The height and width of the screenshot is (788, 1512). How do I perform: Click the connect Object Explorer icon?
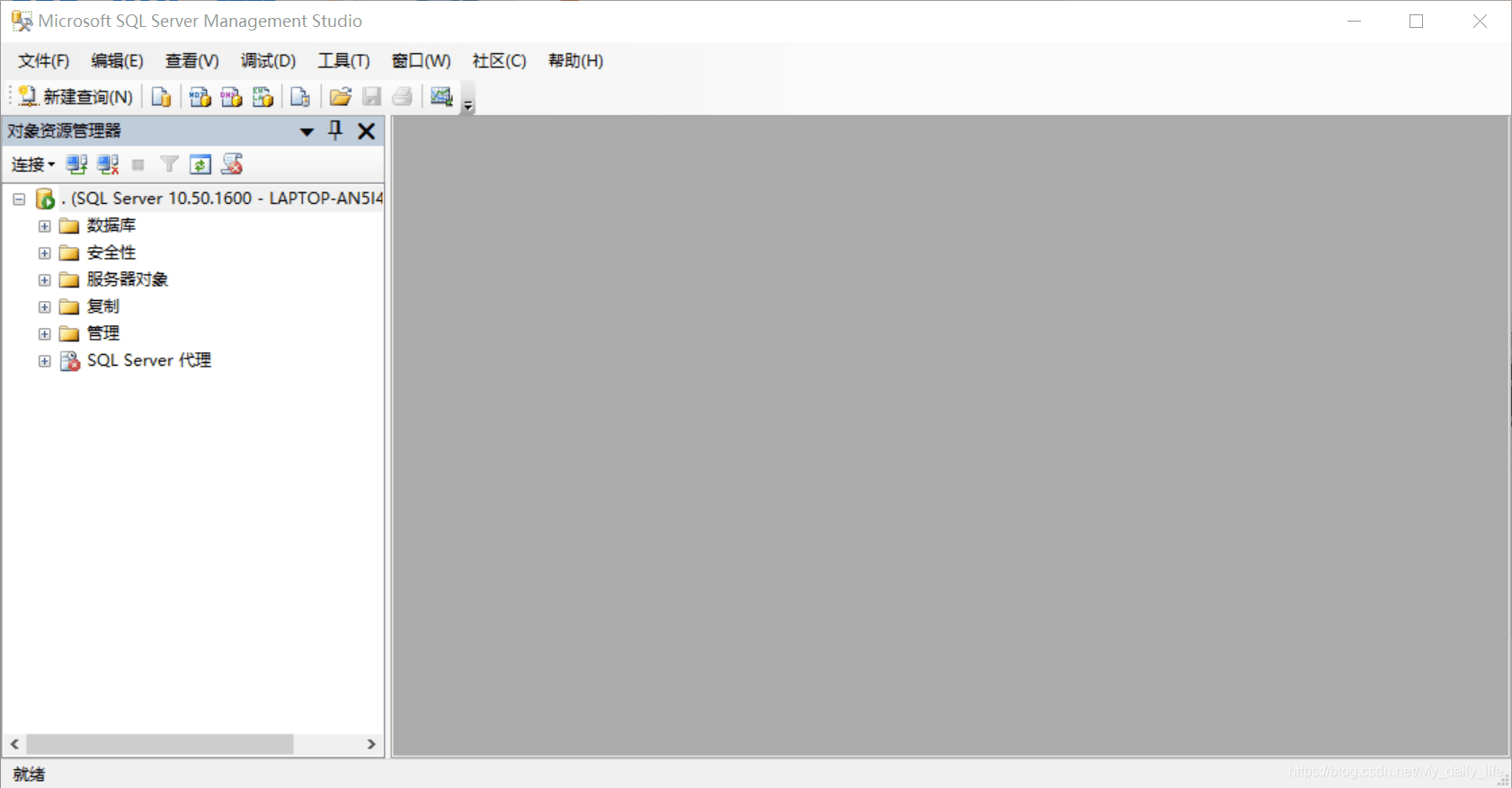(x=77, y=164)
